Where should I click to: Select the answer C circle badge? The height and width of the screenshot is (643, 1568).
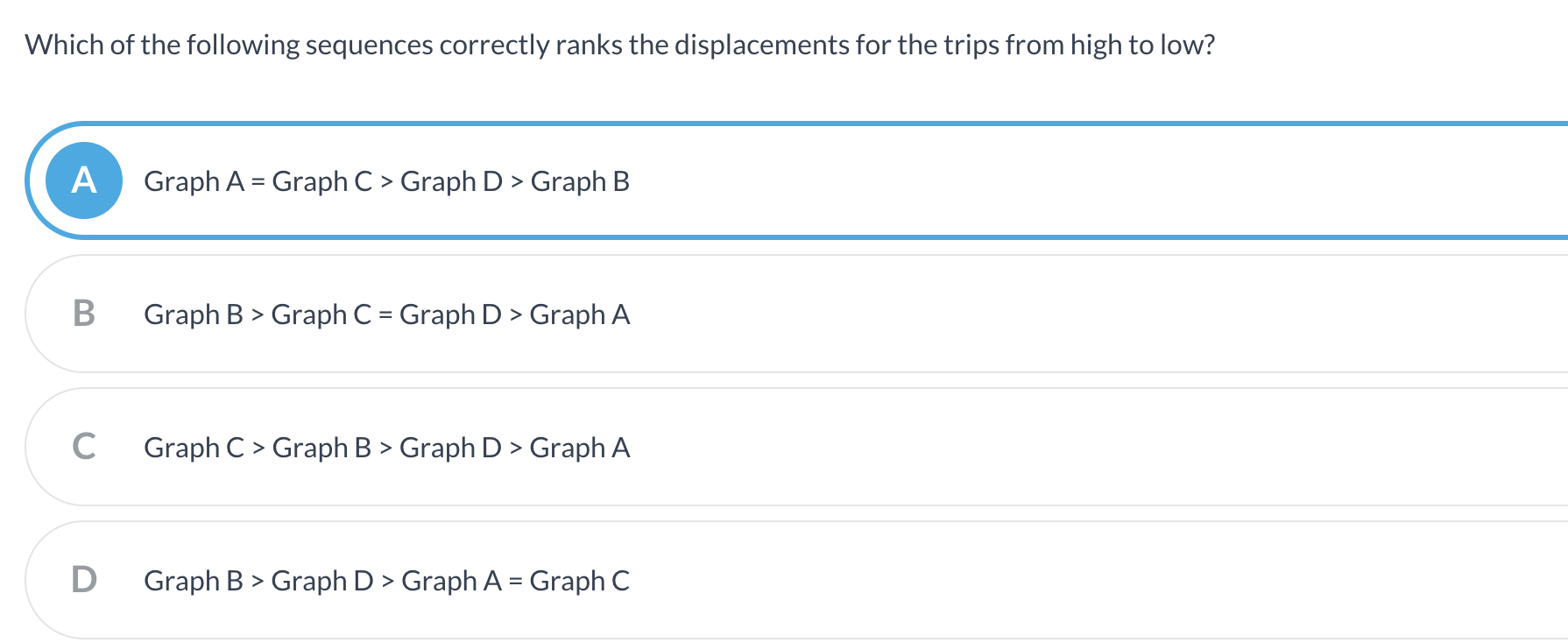pyautogui.click(x=83, y=447)
